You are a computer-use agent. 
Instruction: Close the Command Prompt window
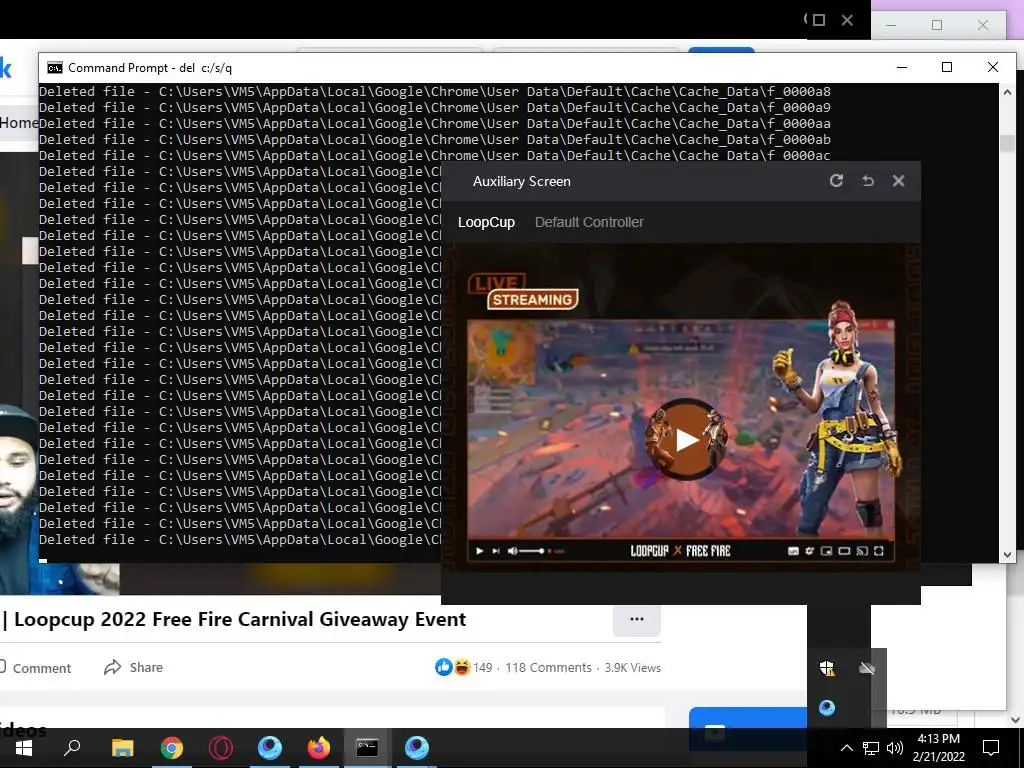point(993,67)
